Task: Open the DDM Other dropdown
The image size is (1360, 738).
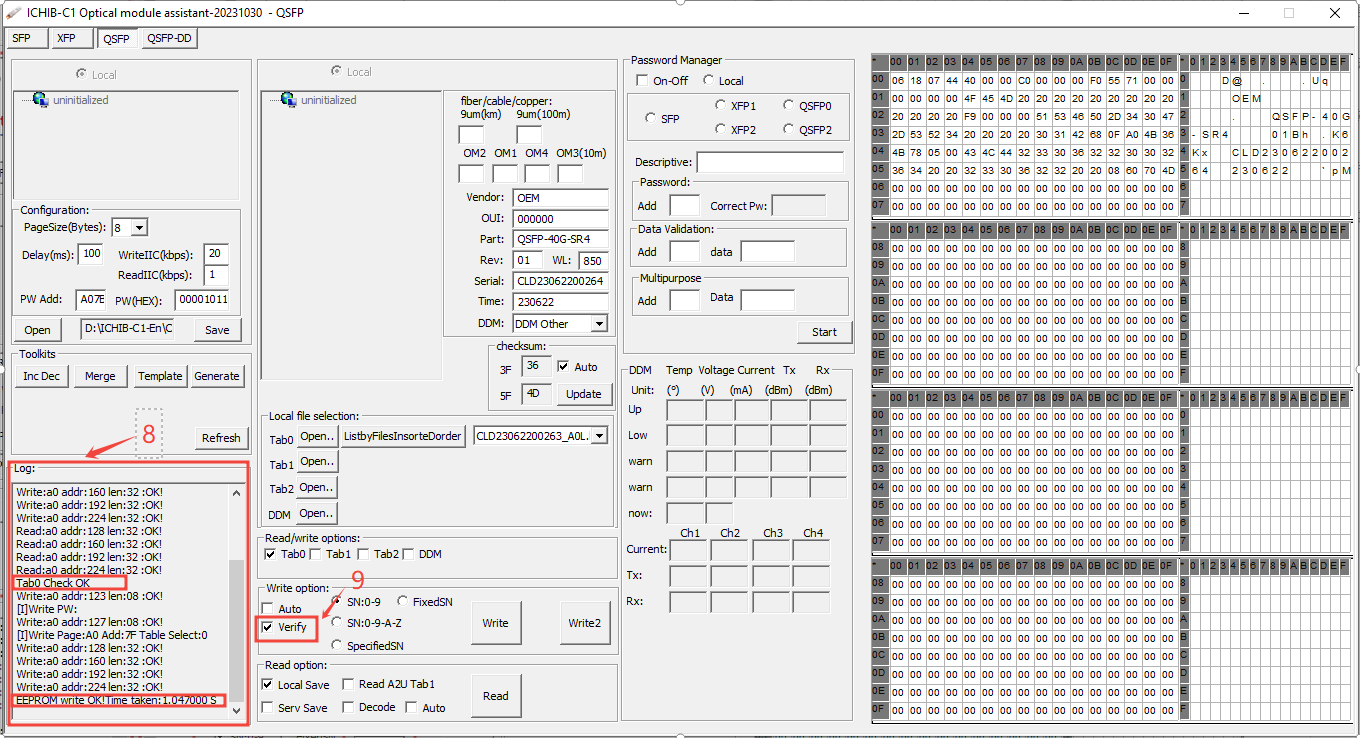Action: pos(598,324)
